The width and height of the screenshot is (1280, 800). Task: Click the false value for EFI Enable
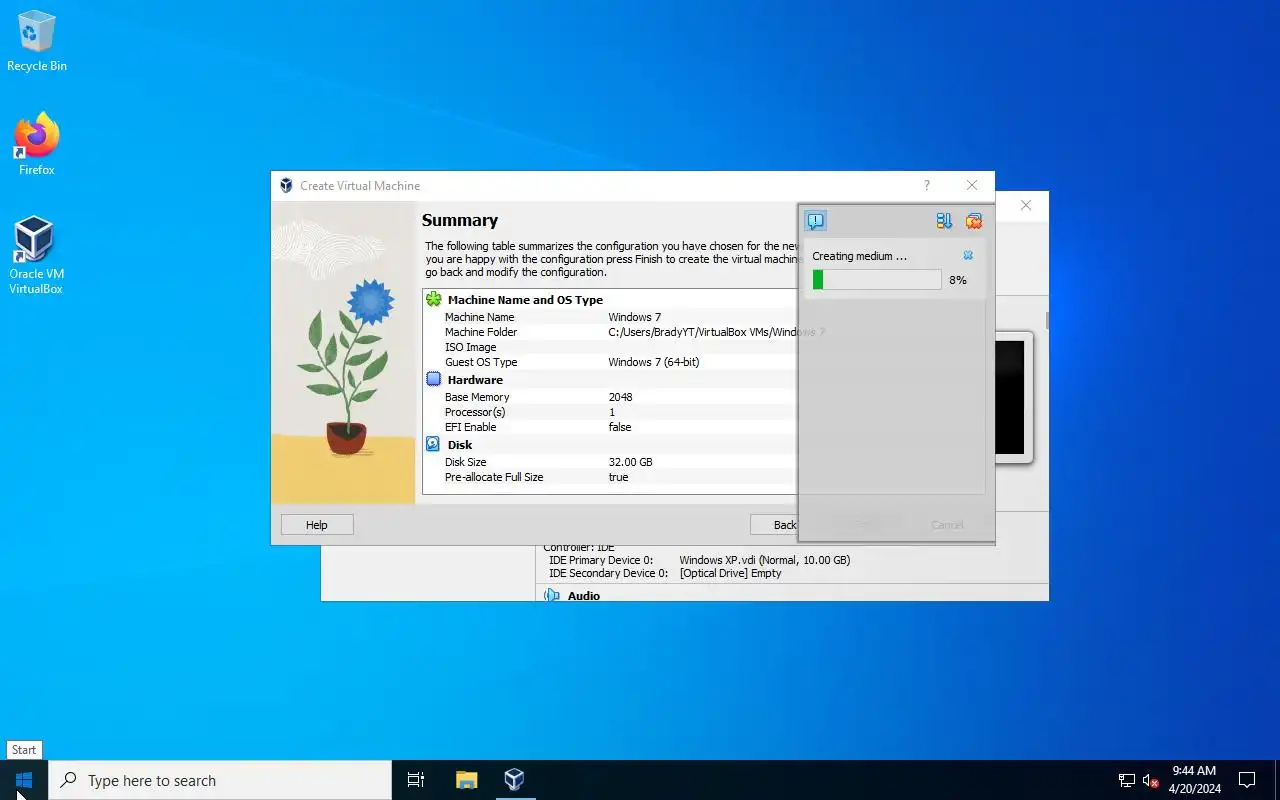pyautogui.click(x=620, y=427)
